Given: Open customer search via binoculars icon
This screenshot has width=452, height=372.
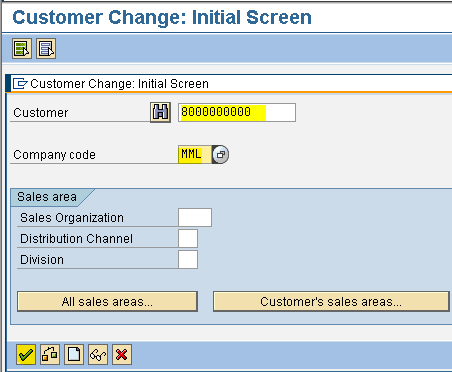Looking at the screenshot, I should 160,112.
